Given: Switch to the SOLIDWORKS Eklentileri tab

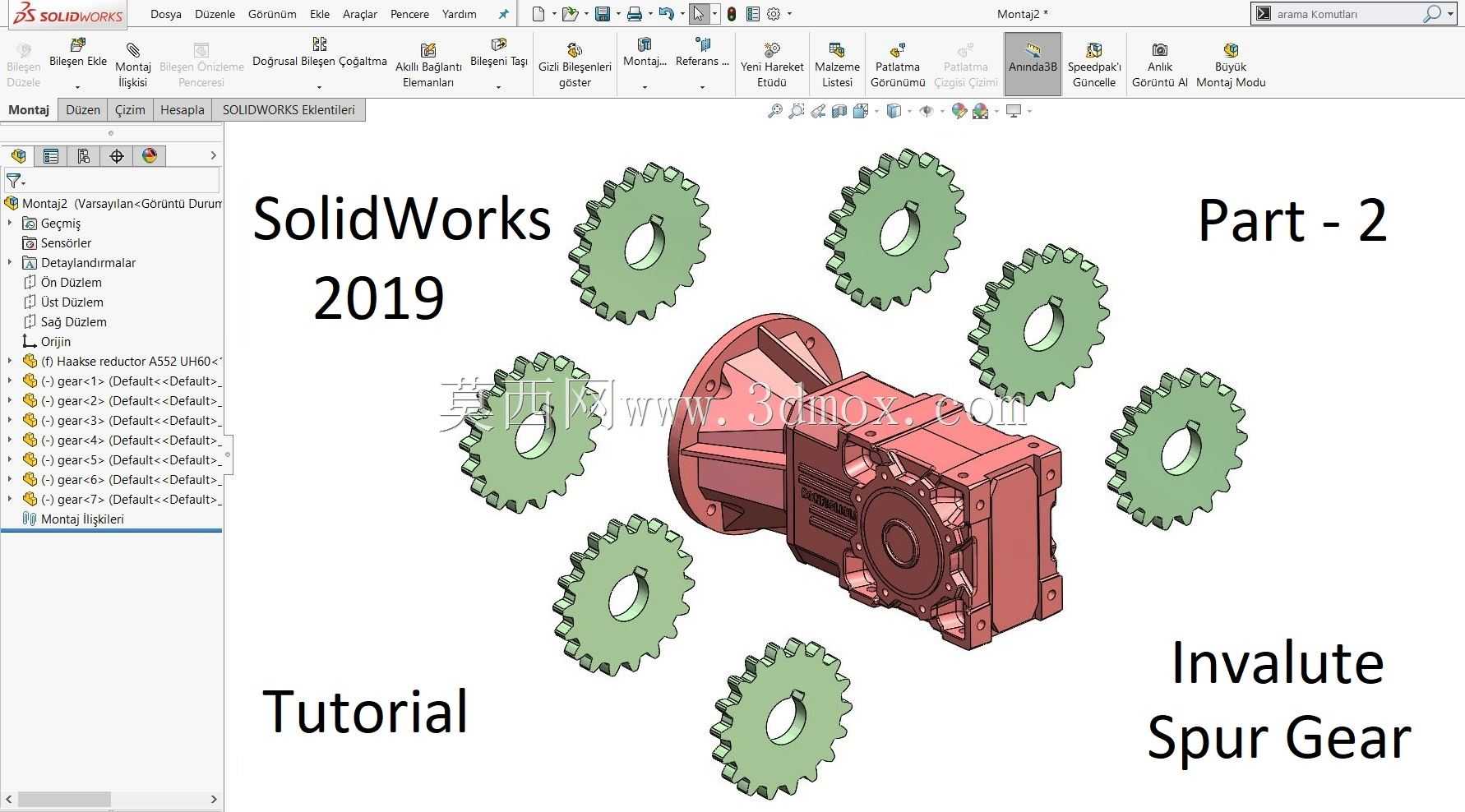Looking at the screenshot, I should click(289, 110).
